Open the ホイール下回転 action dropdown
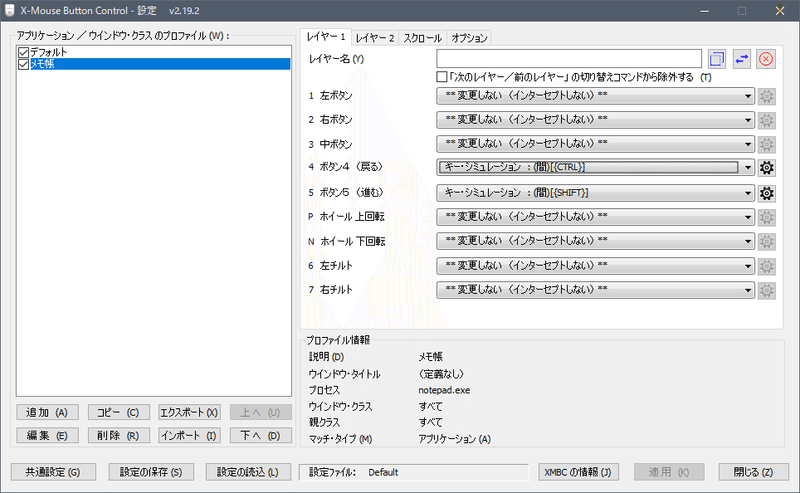 pyautogui.click(x=595, y=241)
